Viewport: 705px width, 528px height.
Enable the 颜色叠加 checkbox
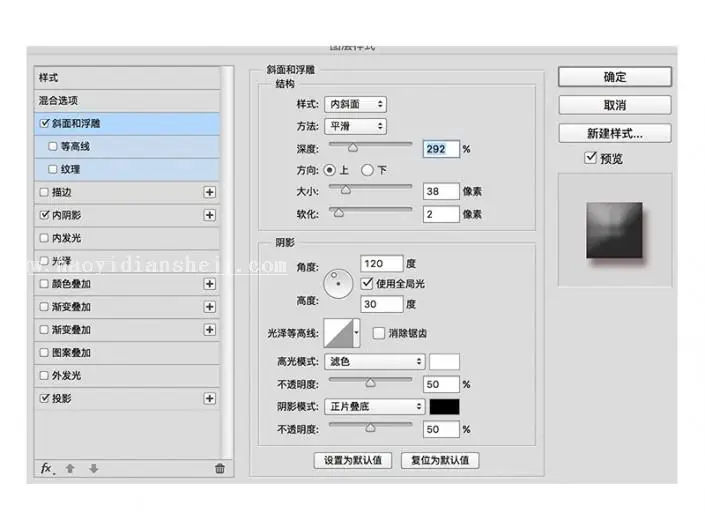click(44, 284)
